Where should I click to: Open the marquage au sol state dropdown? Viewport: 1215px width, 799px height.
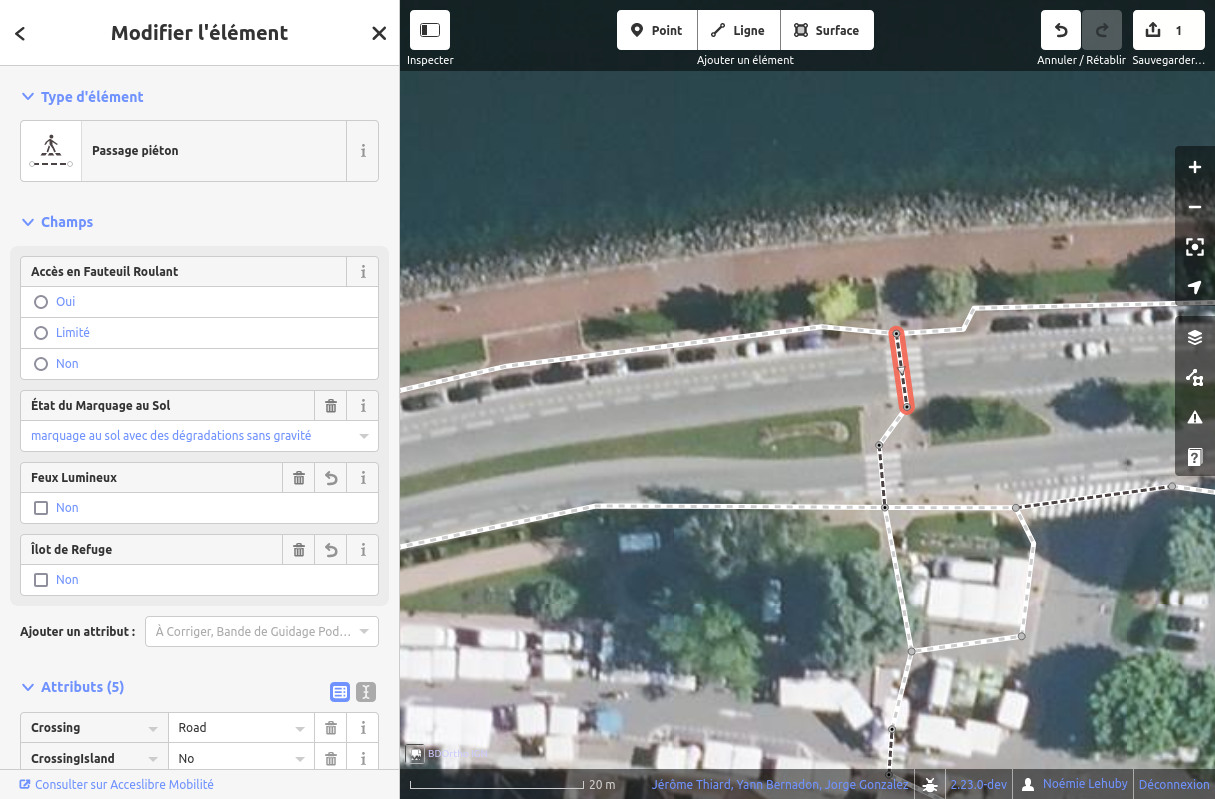[x=199, y=436]
